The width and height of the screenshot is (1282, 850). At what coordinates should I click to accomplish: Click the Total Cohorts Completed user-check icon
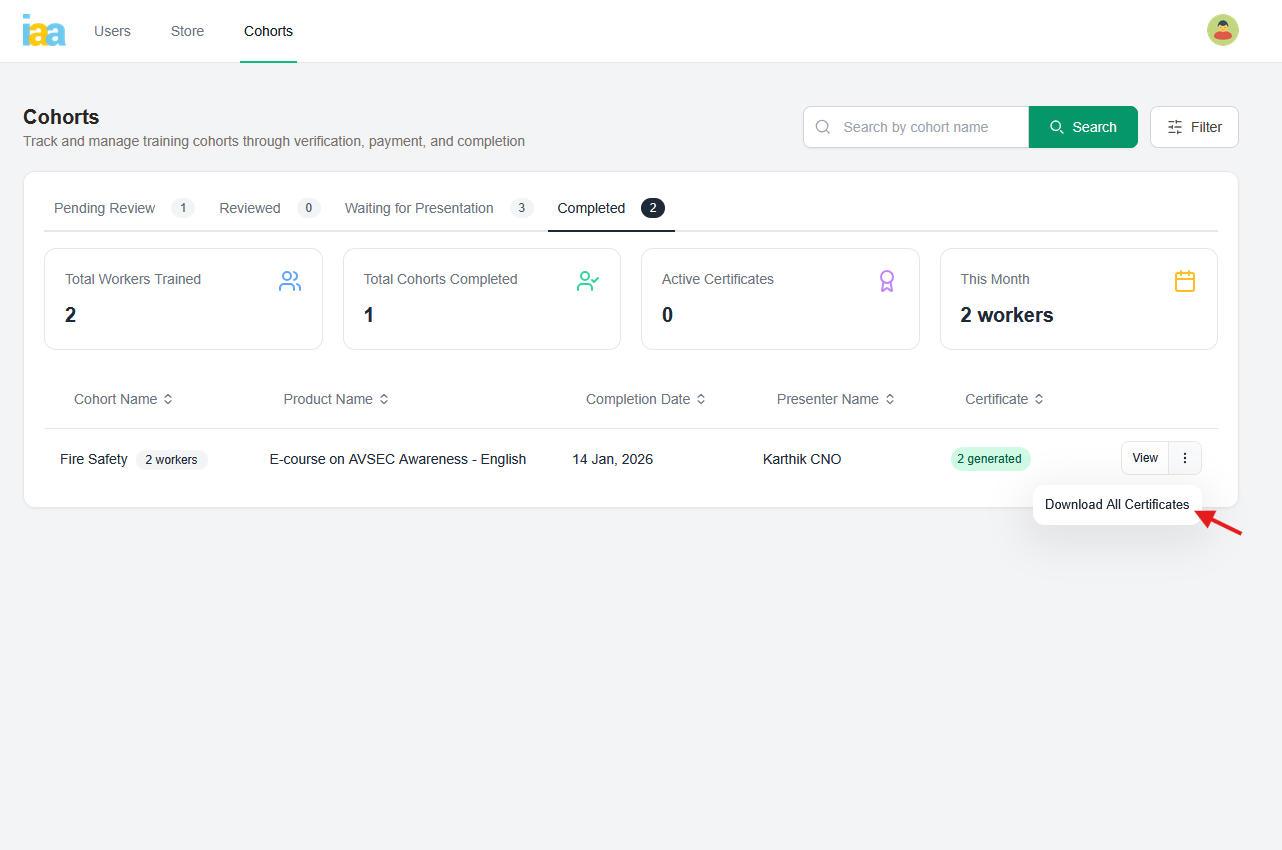(588, 281)
